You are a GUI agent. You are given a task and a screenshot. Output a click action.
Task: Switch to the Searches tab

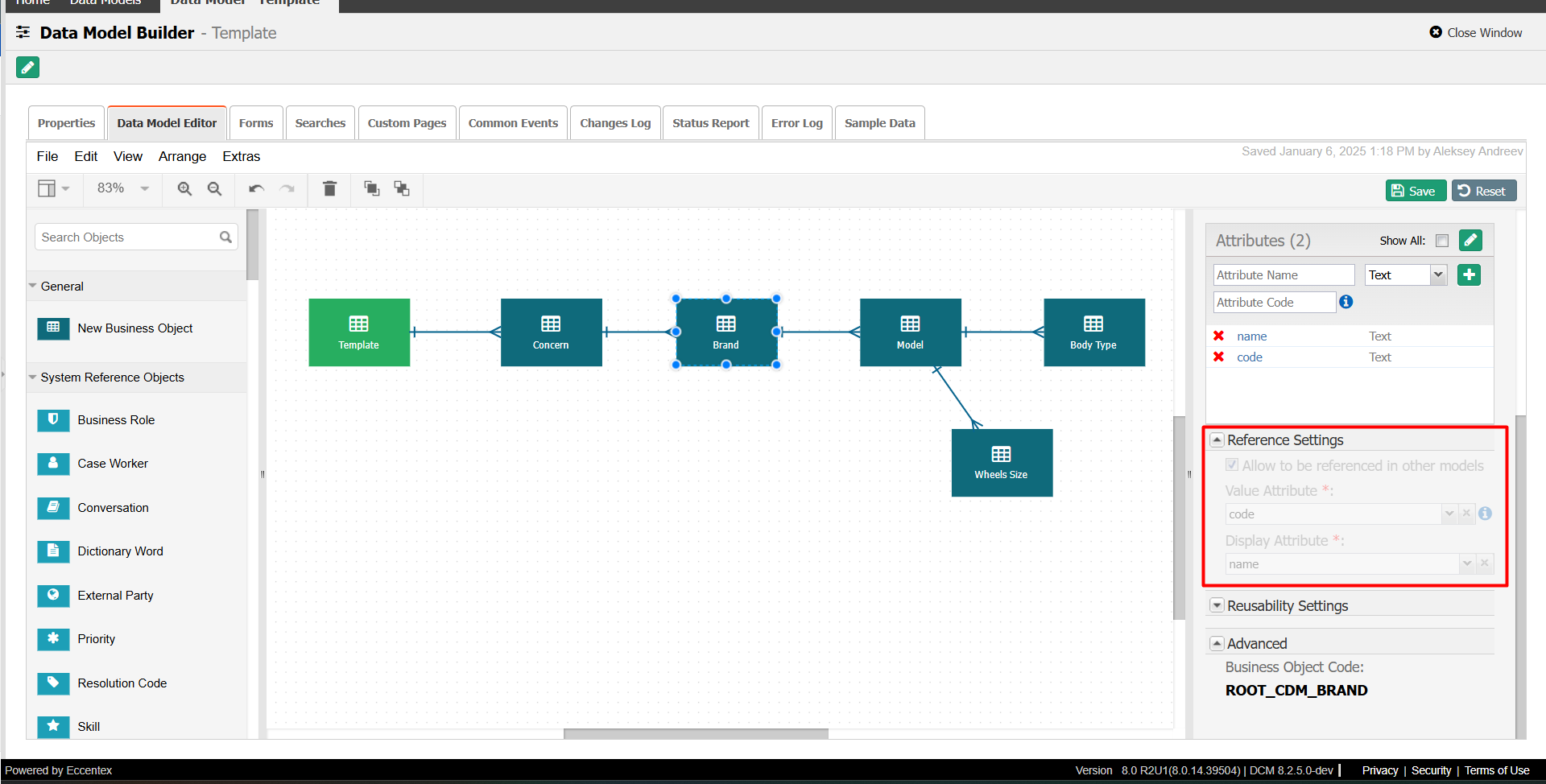(x=320, y=123)
